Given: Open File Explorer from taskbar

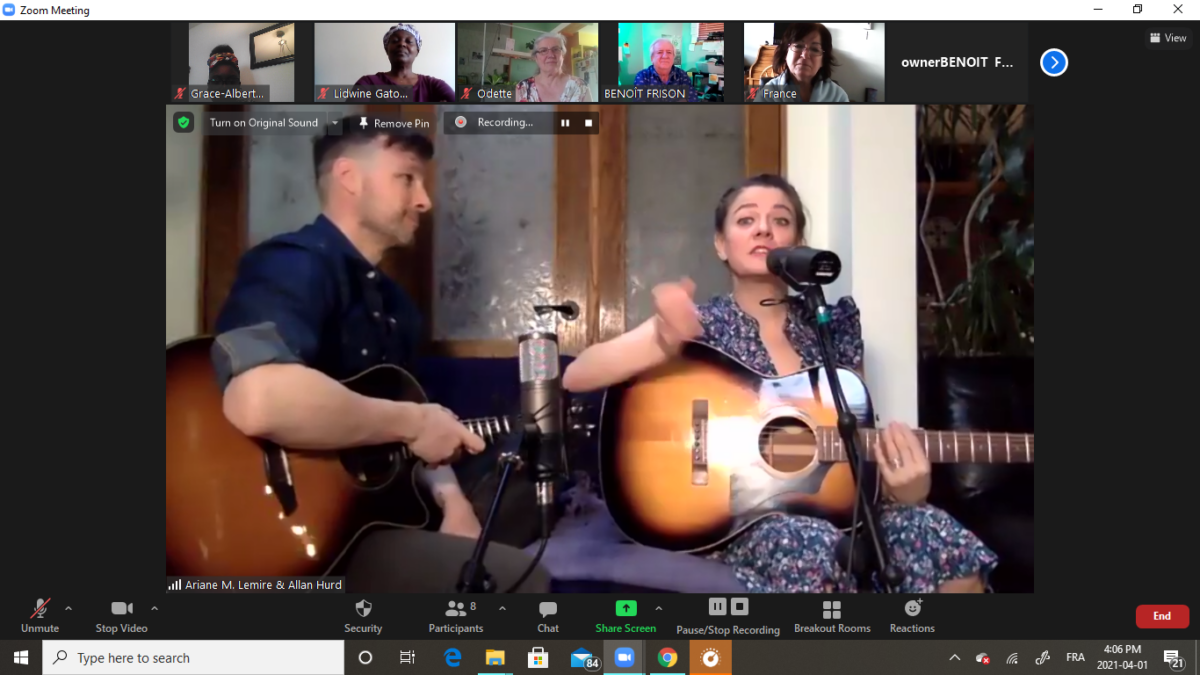Looking at the screenshot, I should 495,658.
